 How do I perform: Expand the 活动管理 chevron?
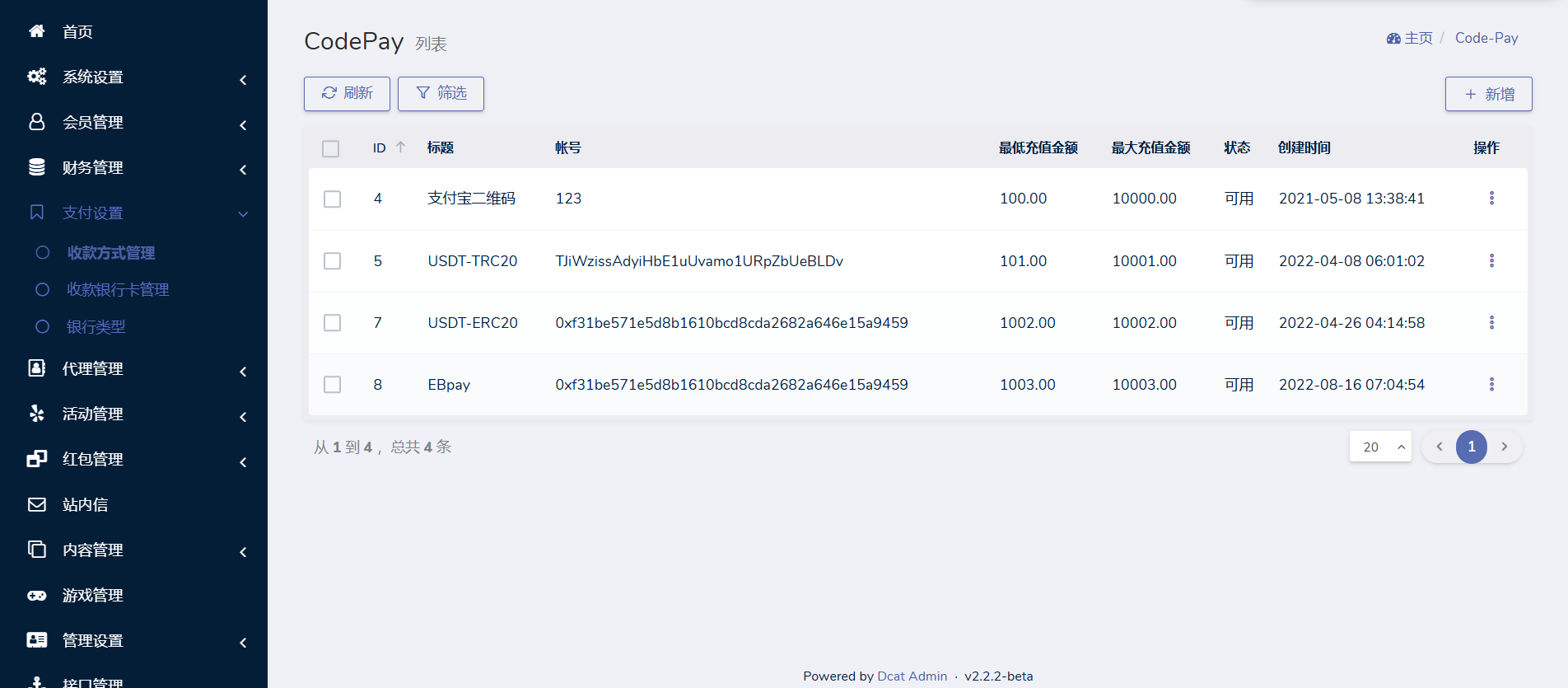click(243, 417)
